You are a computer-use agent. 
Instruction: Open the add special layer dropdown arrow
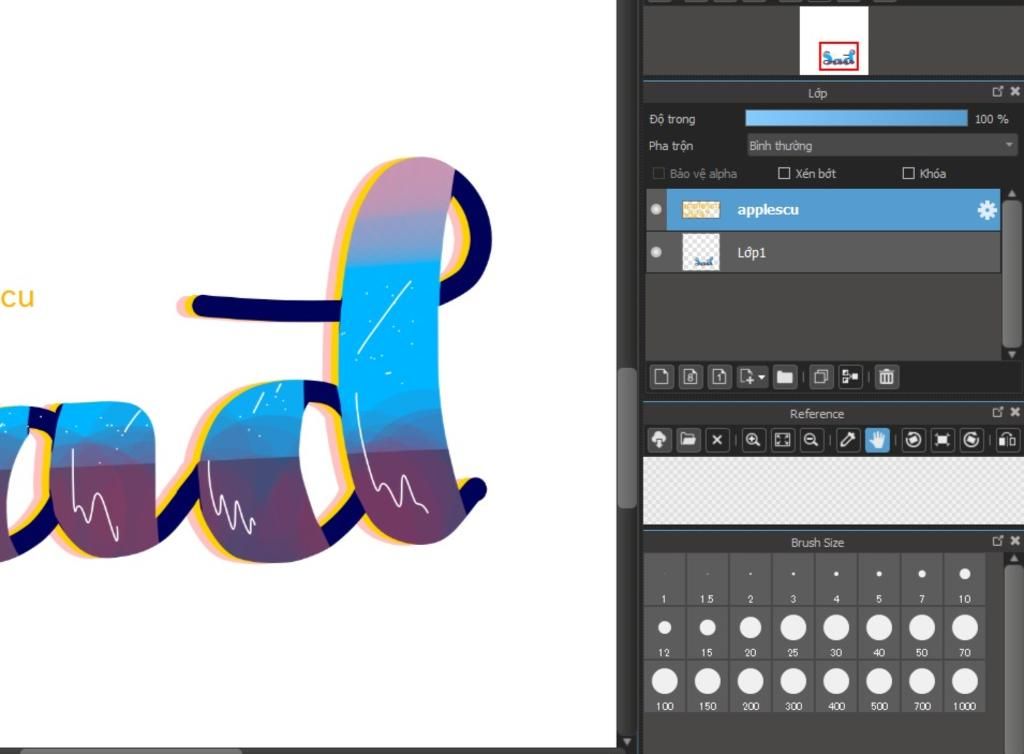click(x=761, y=377)
